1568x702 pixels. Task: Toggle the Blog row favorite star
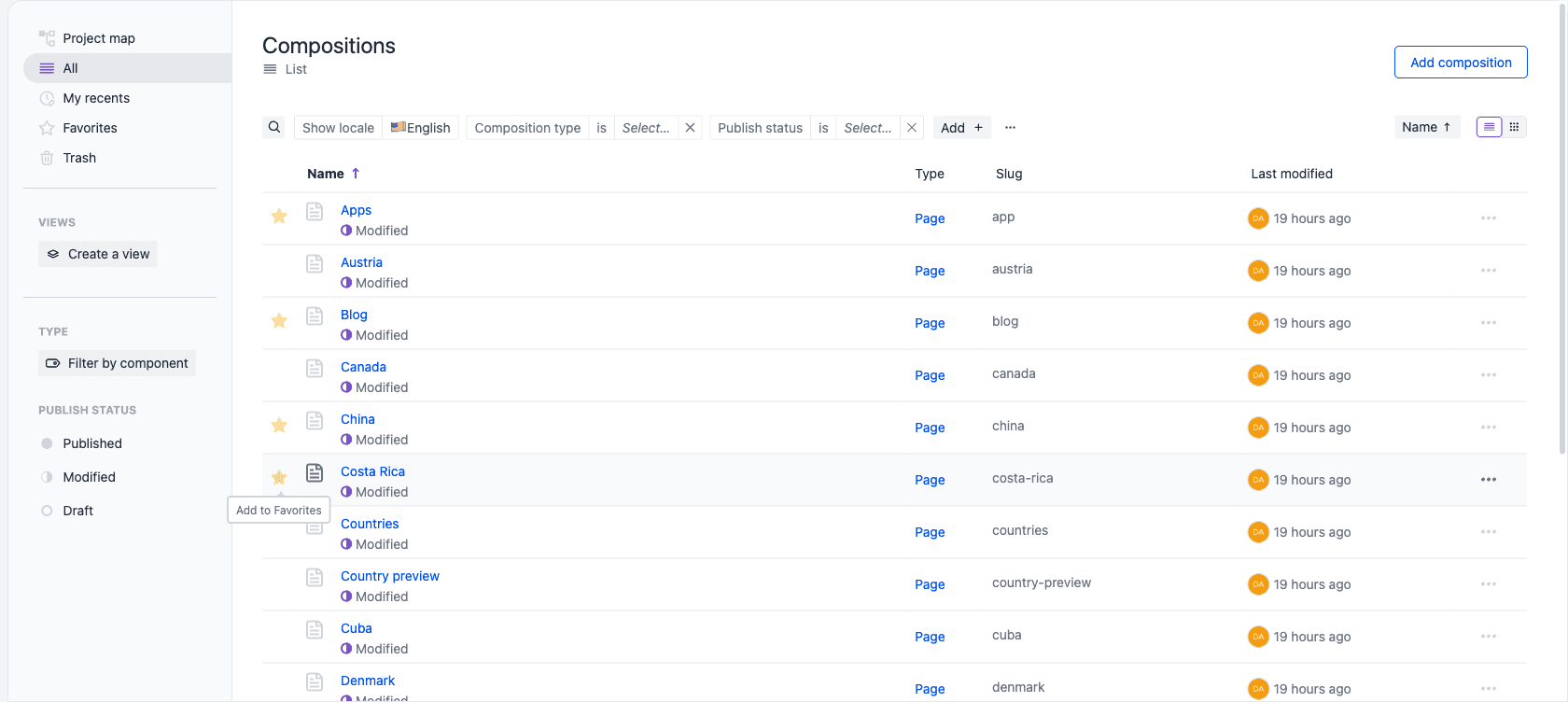pos(279,321)
